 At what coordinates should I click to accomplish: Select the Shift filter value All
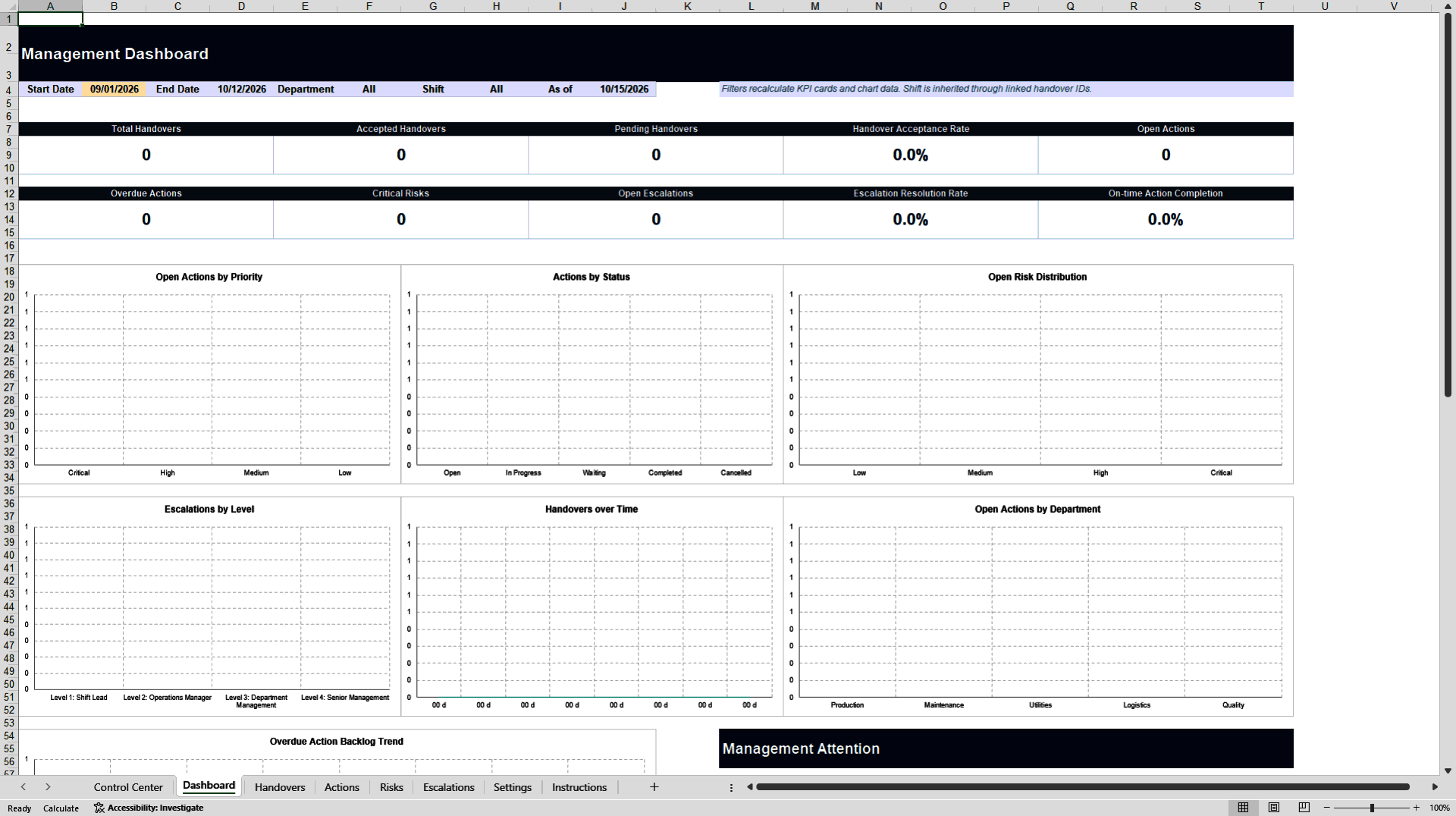pyautogui.click(x=497, y=89)
